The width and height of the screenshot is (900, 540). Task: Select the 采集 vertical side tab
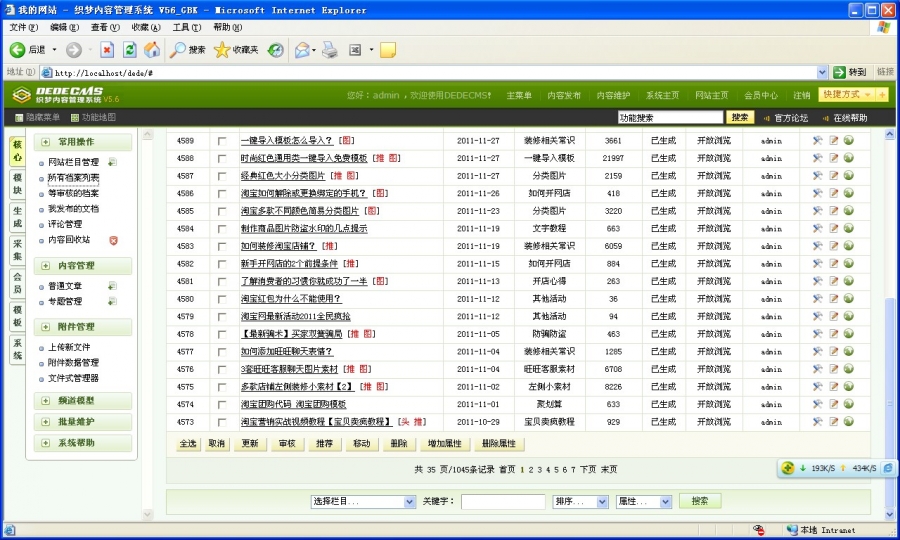pyautogui.click(x=17, y=250)
